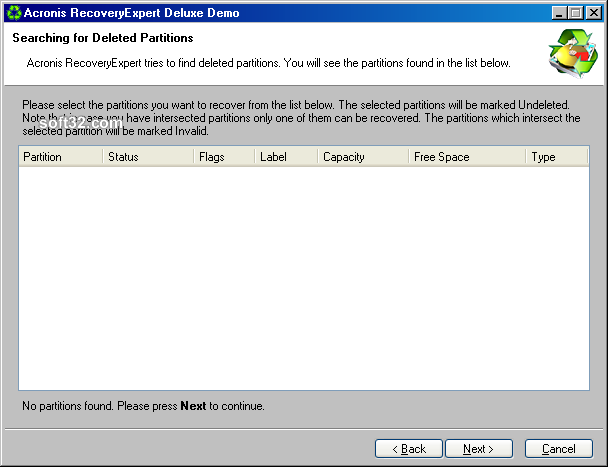608x467 pixels.
Task: Continue with the Next button
Action: coord(479,449)
